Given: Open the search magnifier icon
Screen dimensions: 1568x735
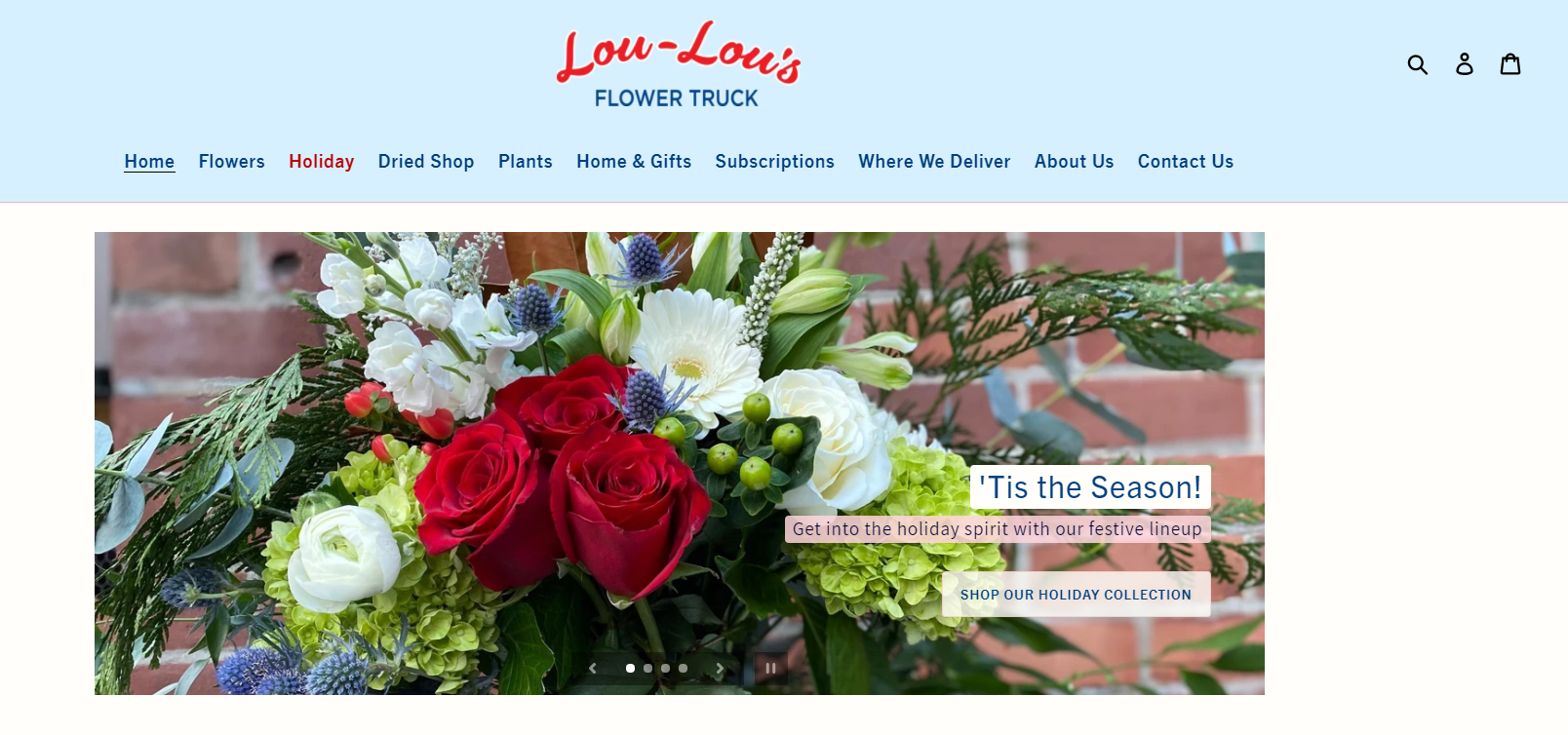Looking at the screenshot, I should pyautogui.click(x=1418, y=64).
